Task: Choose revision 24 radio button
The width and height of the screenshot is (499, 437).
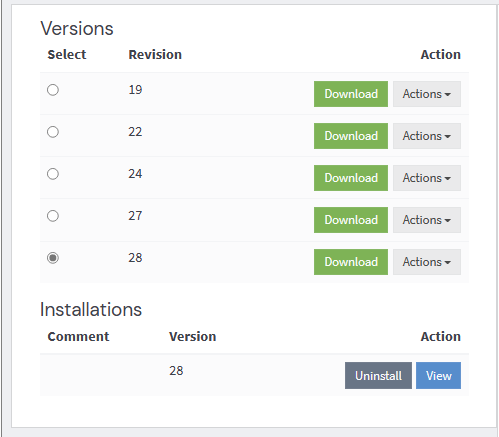Action: tap(53, 174)
